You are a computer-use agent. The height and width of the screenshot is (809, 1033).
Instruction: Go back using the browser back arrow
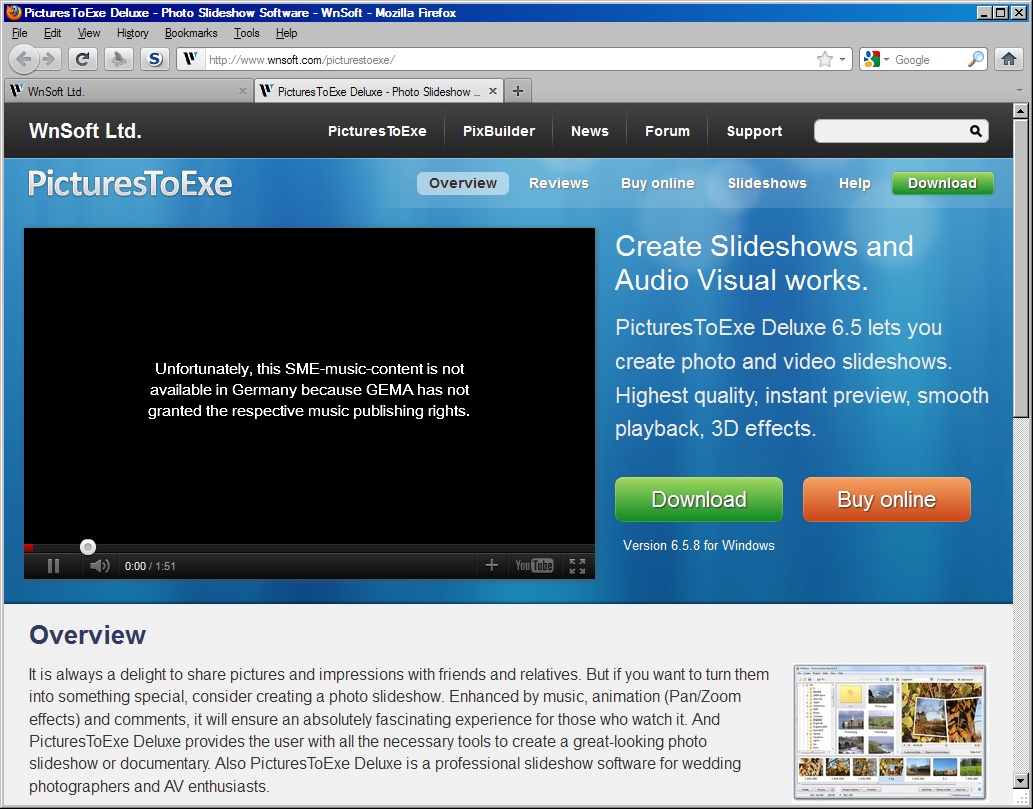tap(24, 59)
